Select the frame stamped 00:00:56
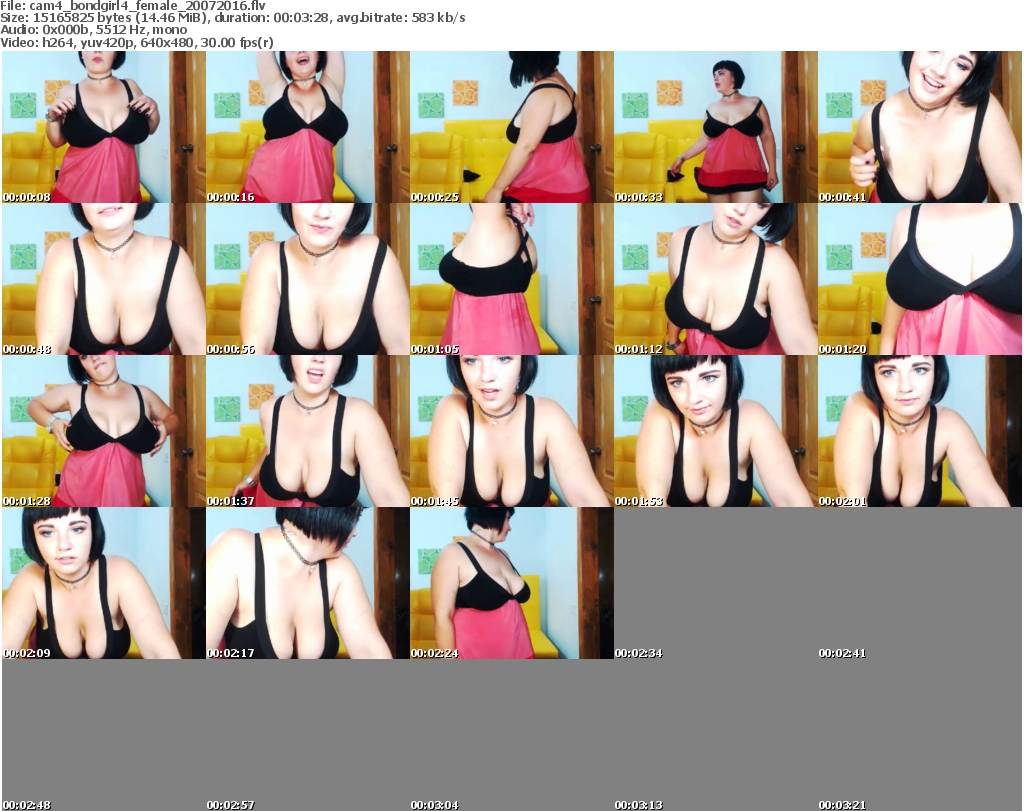Screen dimensions: 1024x811 click(x=308, y=279)
